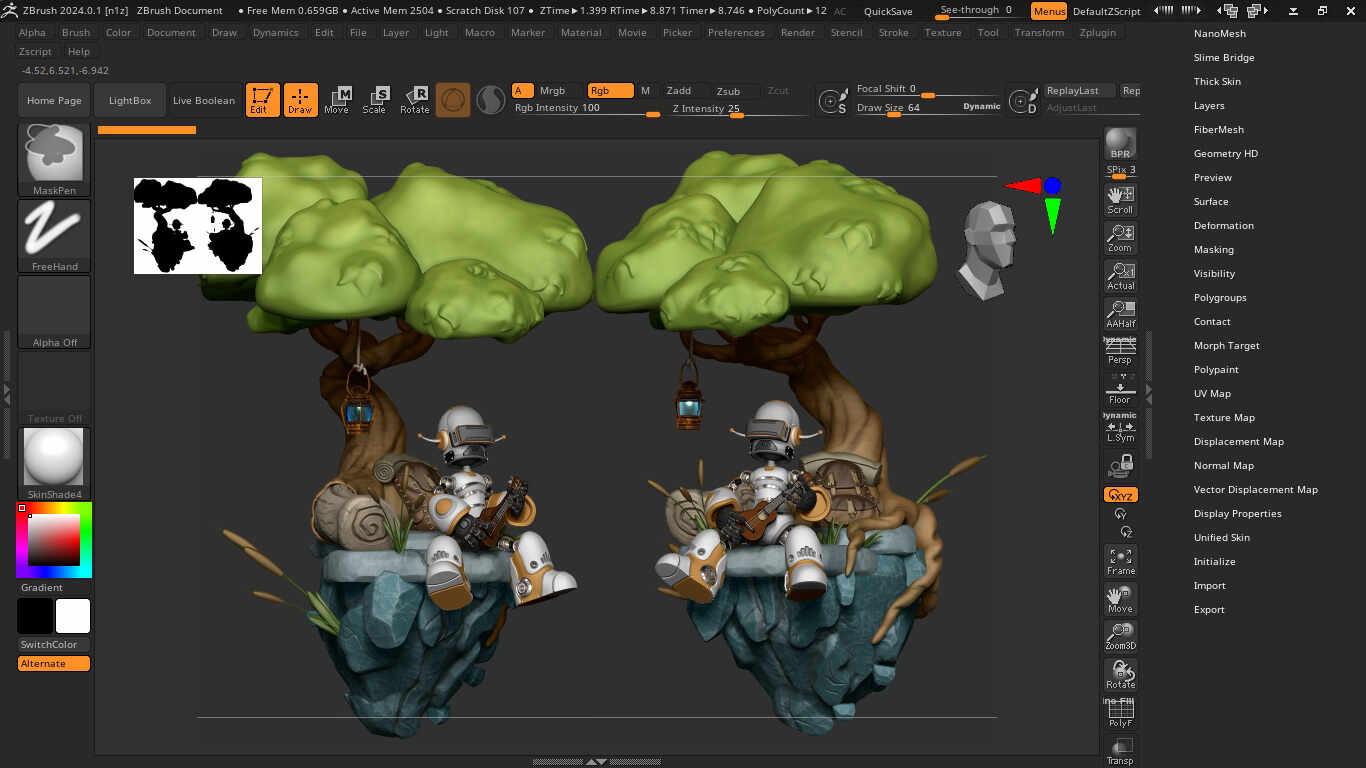The image size is (1366, 768).
Task: Open the Preferences menu
Action: (x=736, y=32)
